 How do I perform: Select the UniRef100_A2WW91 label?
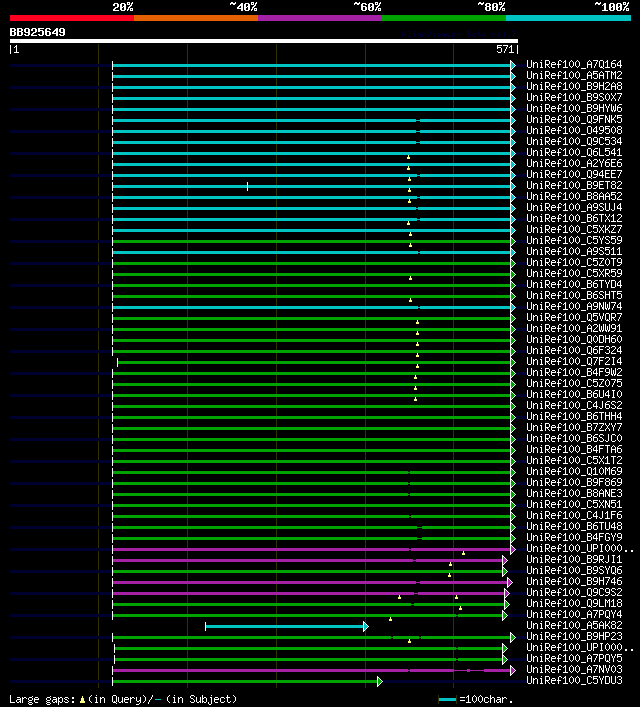click(574, 329)
